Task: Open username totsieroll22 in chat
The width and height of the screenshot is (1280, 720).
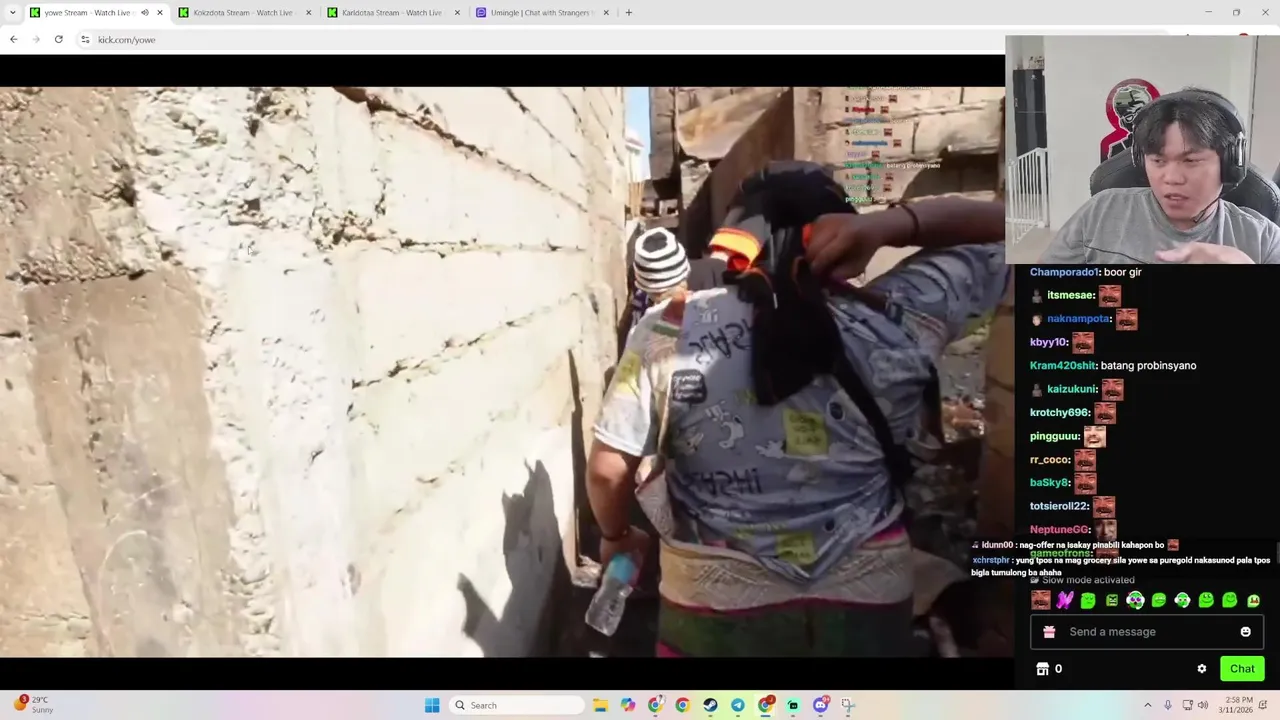Action: pyautogui.click(x=1060, y=507)
